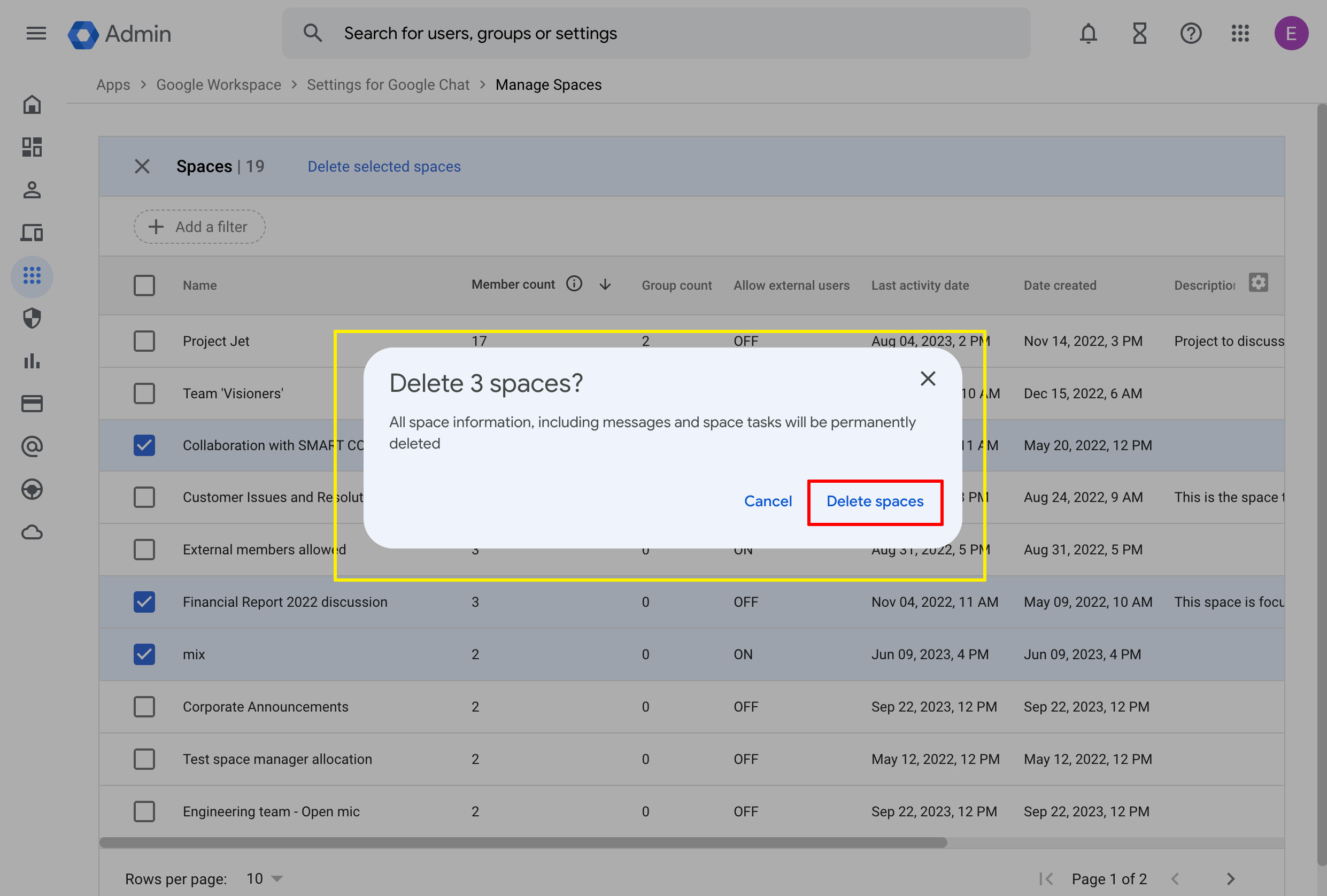Confirm with Delete spaces button

click(x=875, y=502)
